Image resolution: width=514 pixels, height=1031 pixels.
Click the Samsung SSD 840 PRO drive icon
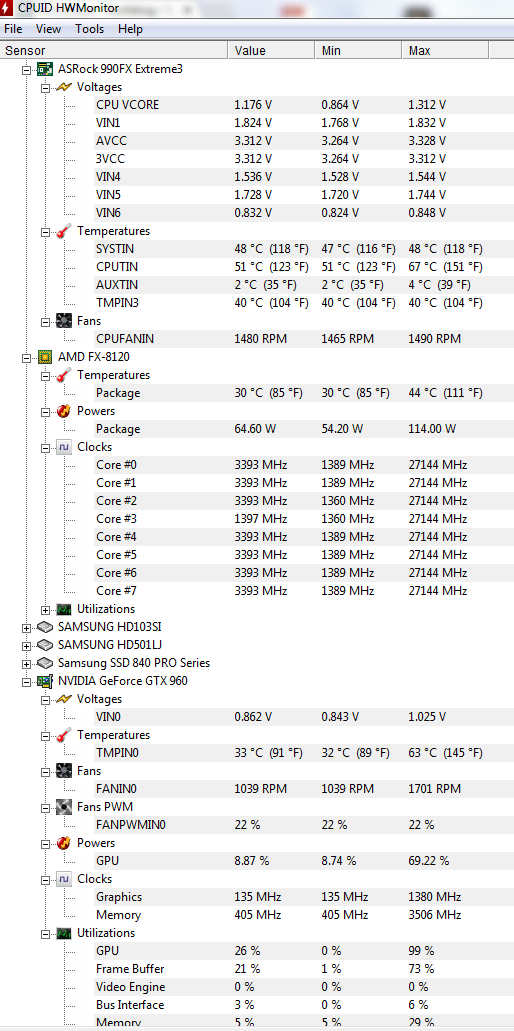[x=45, y=663]
